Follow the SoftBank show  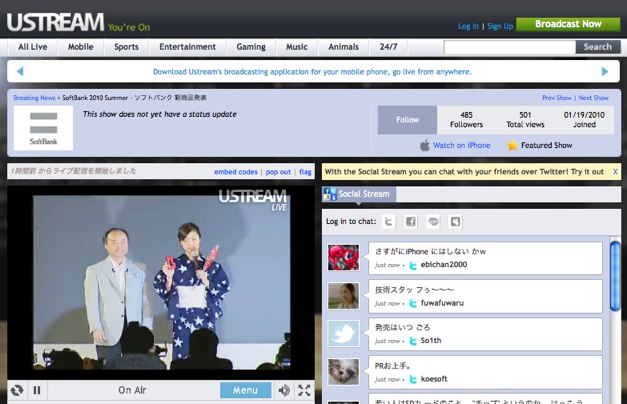coord(407,120)
